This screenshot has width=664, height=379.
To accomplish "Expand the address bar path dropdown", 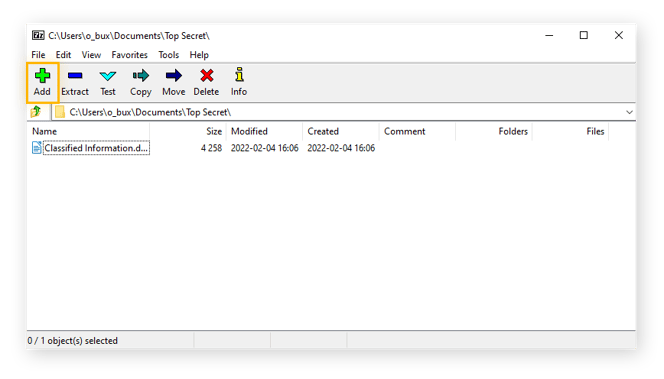I will click(629, 112).
